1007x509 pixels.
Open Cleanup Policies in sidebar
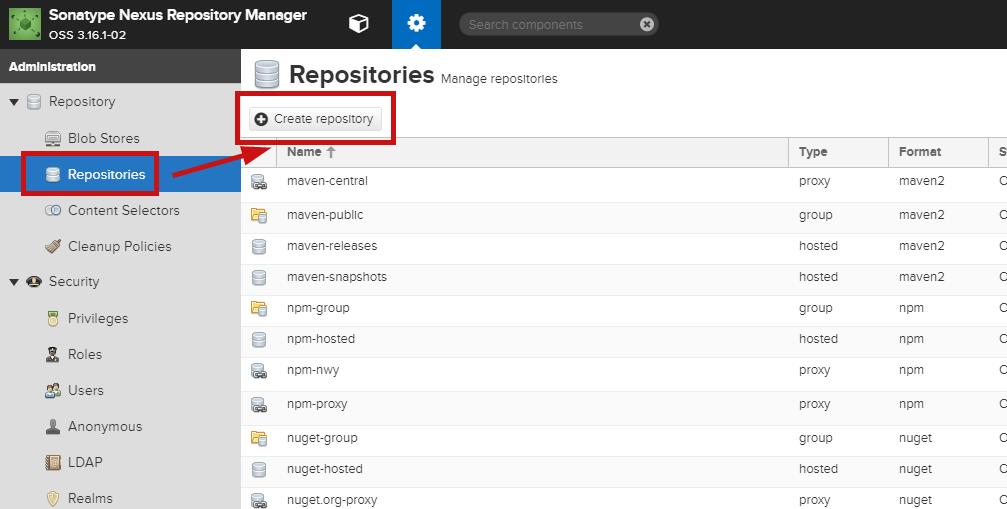(x=119, y=246)
